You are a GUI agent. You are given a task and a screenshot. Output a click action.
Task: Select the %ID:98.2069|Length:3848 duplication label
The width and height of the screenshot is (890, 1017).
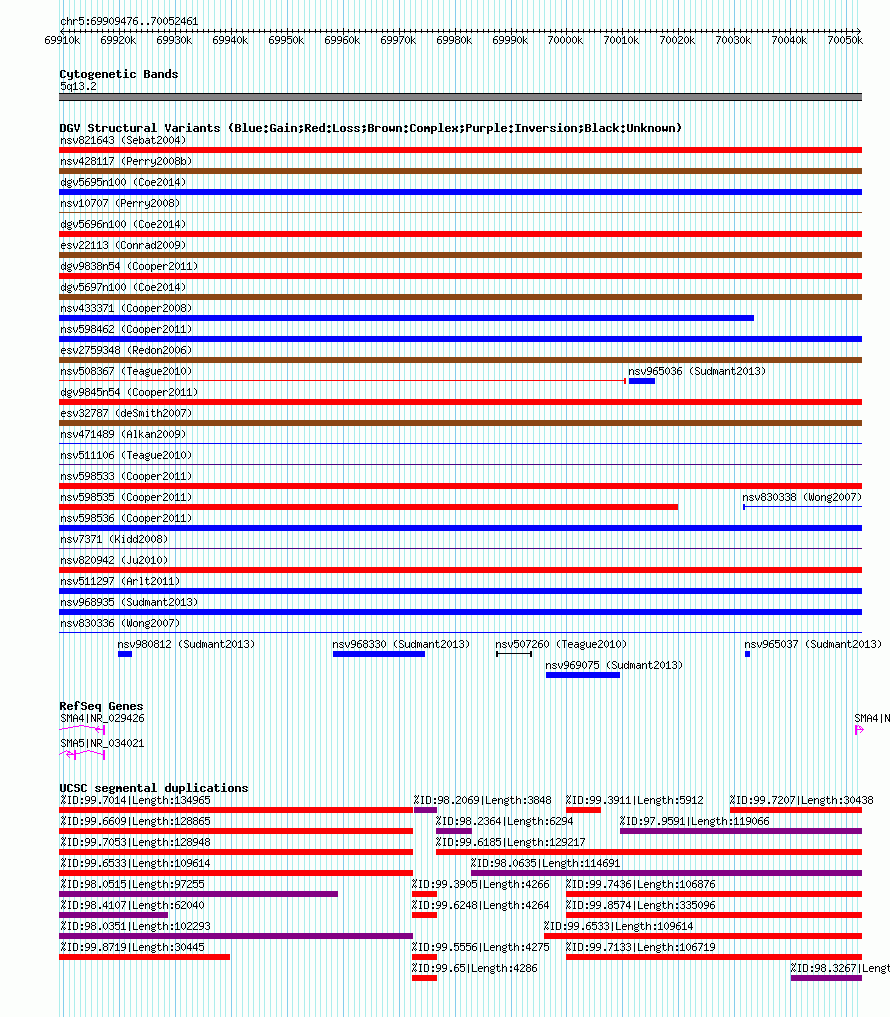pos(483,800)
